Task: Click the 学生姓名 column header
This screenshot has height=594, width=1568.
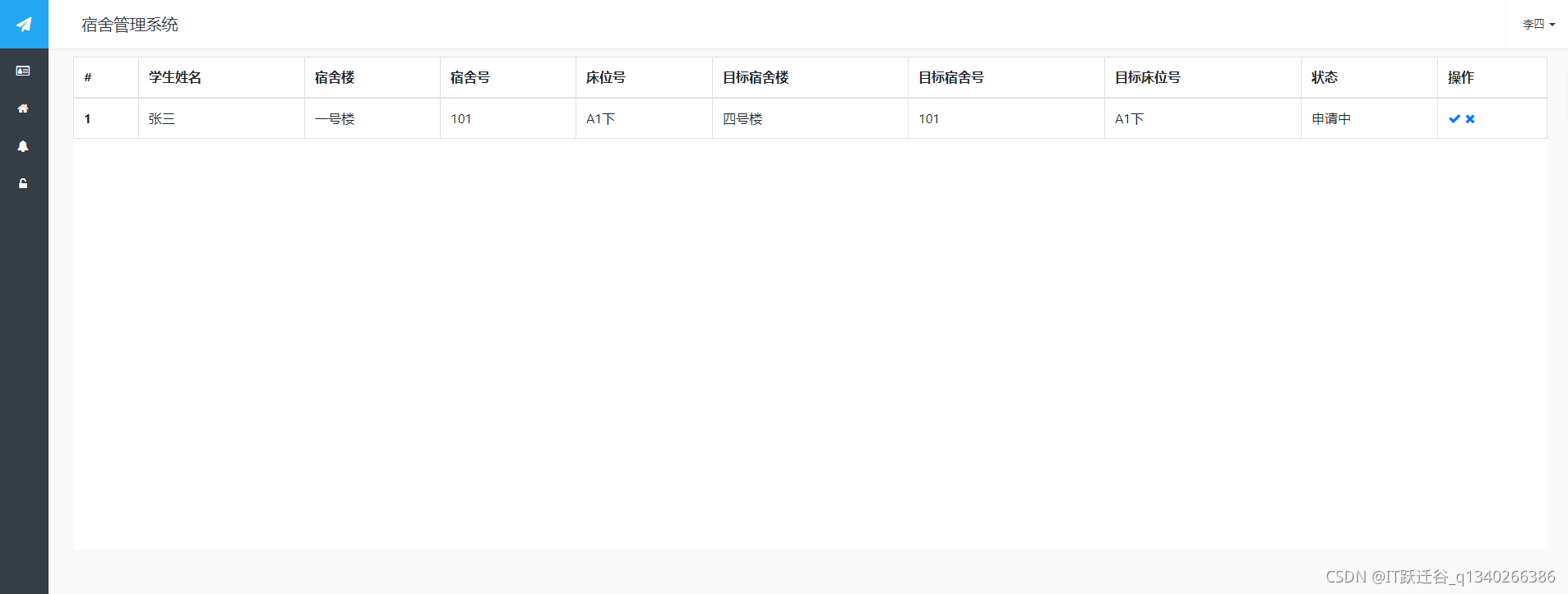Action: pos(175,77)
